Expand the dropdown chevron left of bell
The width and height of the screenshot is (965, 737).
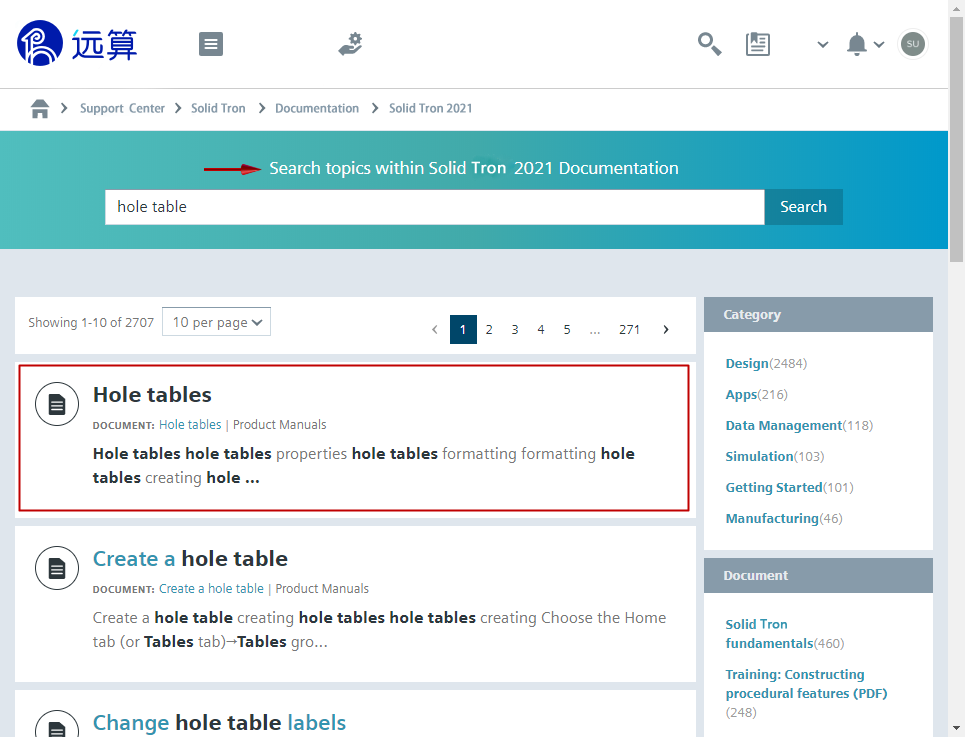coord(823,44)
